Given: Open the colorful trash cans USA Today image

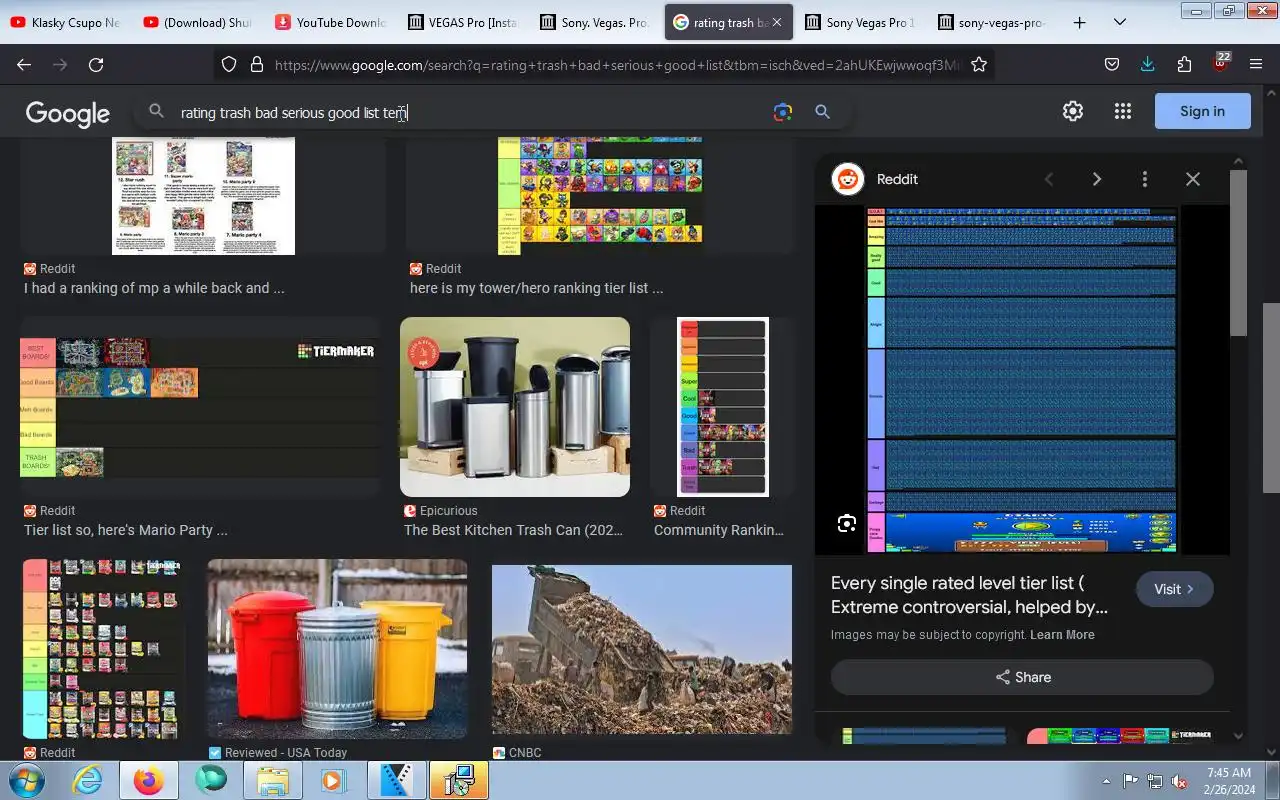Looking at the screenshot, I should pos(337,649).
